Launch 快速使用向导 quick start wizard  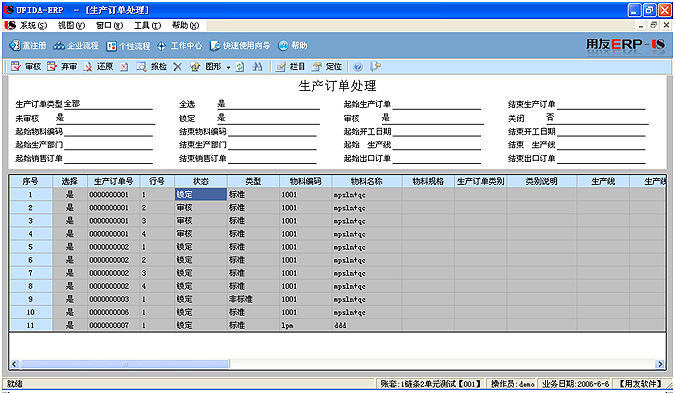pos(240,46)
